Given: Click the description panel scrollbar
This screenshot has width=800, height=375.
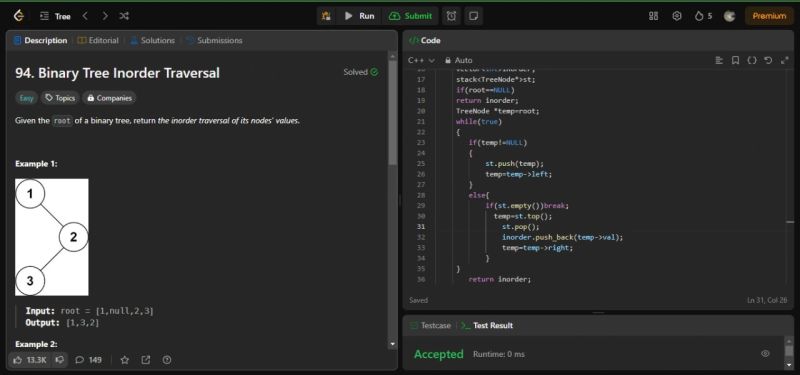Looking at the screenshot, I should coord(392,112).
